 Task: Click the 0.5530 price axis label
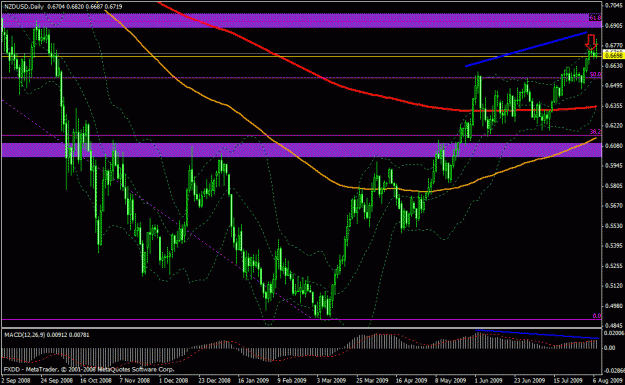tap(614, 226)
